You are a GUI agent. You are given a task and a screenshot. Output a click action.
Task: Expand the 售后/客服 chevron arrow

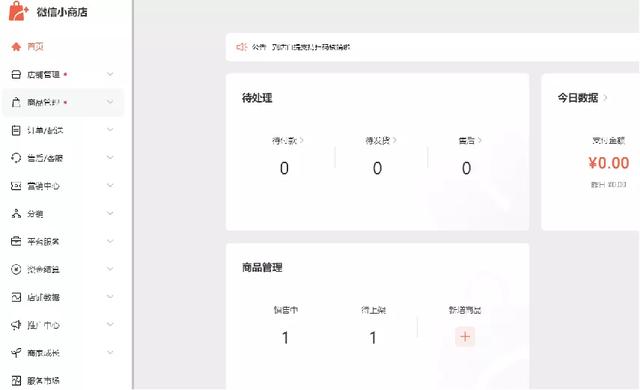(x=110, y=157)
